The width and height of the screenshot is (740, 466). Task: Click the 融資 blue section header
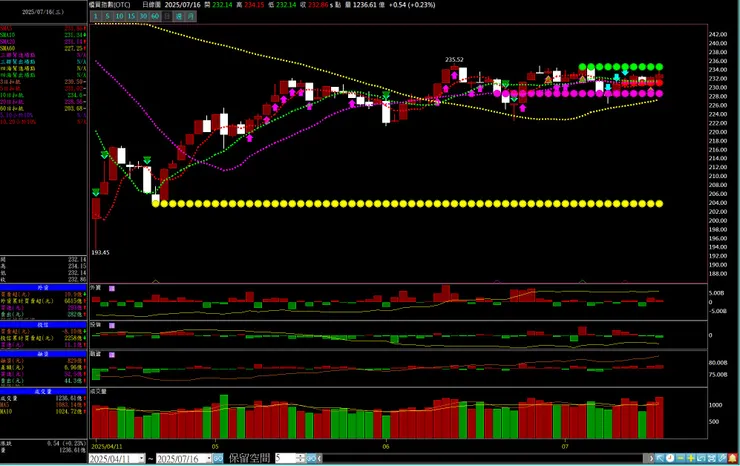[43, 354]
